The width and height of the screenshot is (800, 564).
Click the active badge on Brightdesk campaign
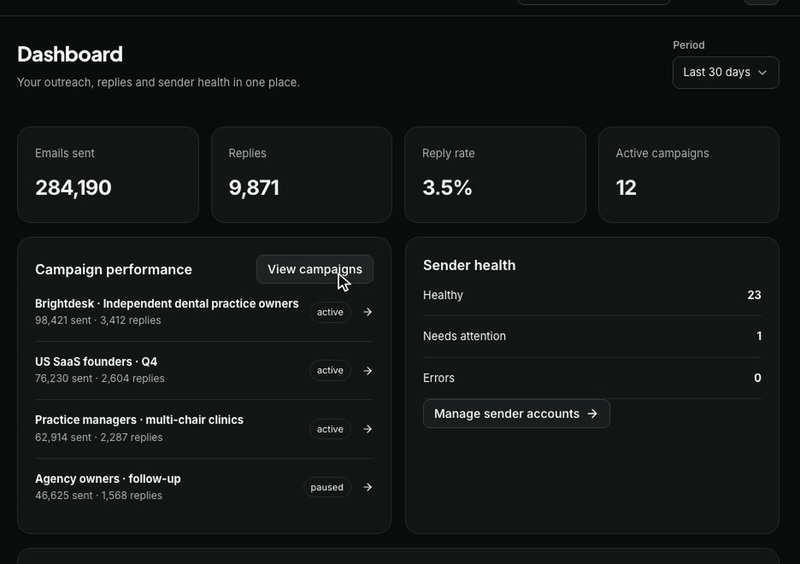point(330,312)
